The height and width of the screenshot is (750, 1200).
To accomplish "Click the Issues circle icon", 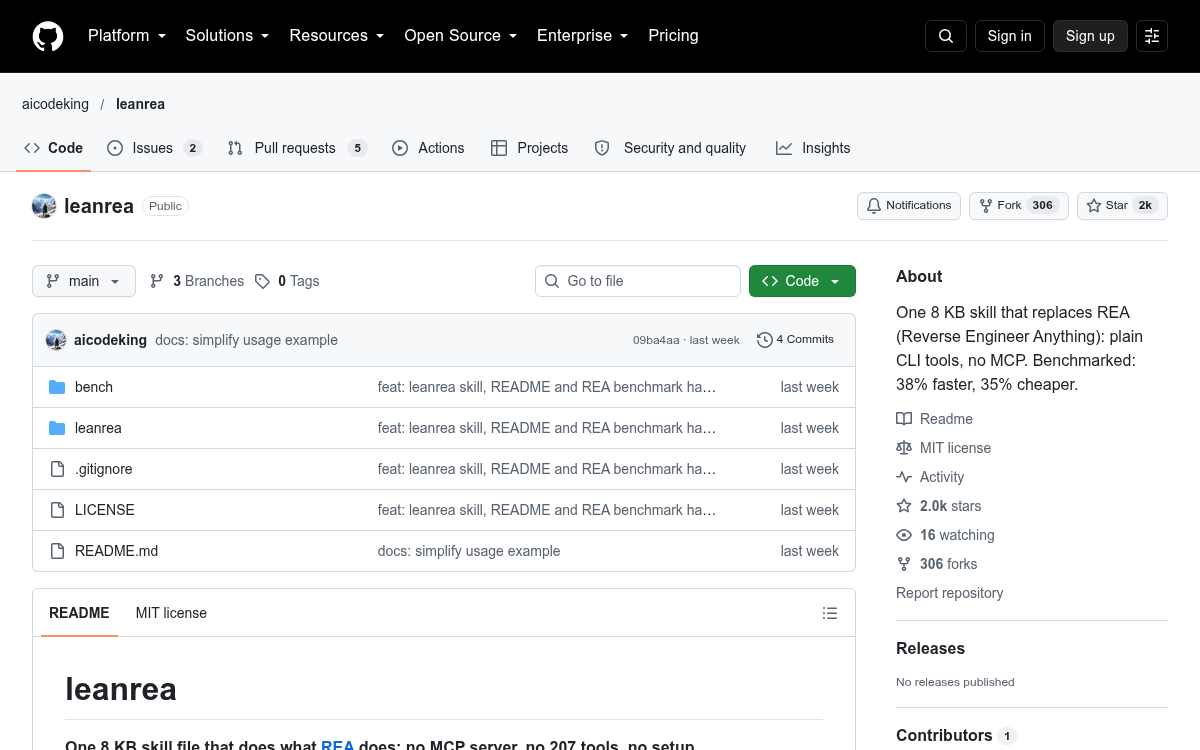I will [x=115, y=148].
